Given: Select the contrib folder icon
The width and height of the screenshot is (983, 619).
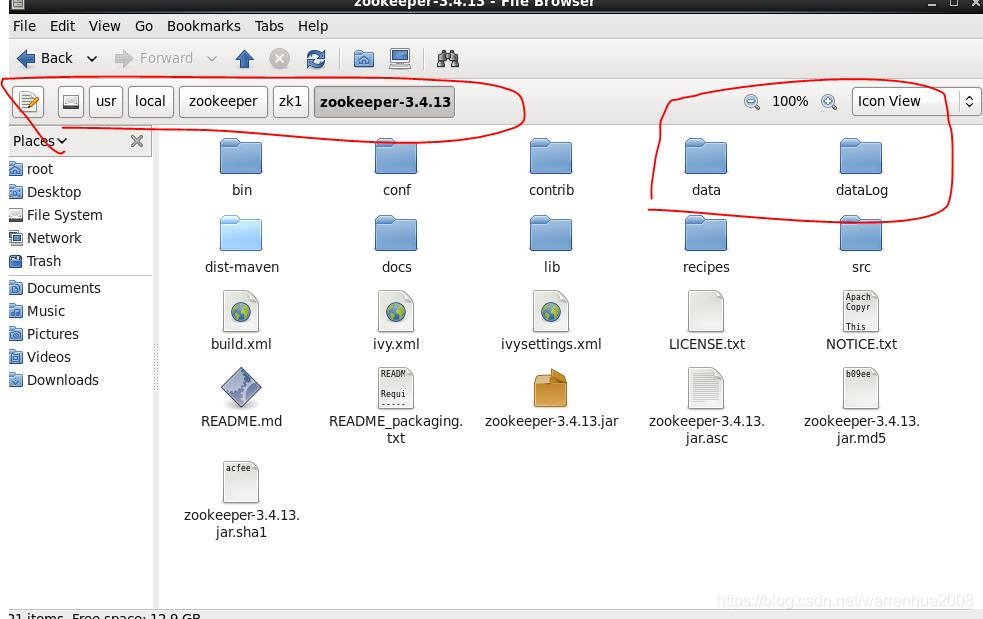Looking at the screenshot, I should click(x=550, y=157).
